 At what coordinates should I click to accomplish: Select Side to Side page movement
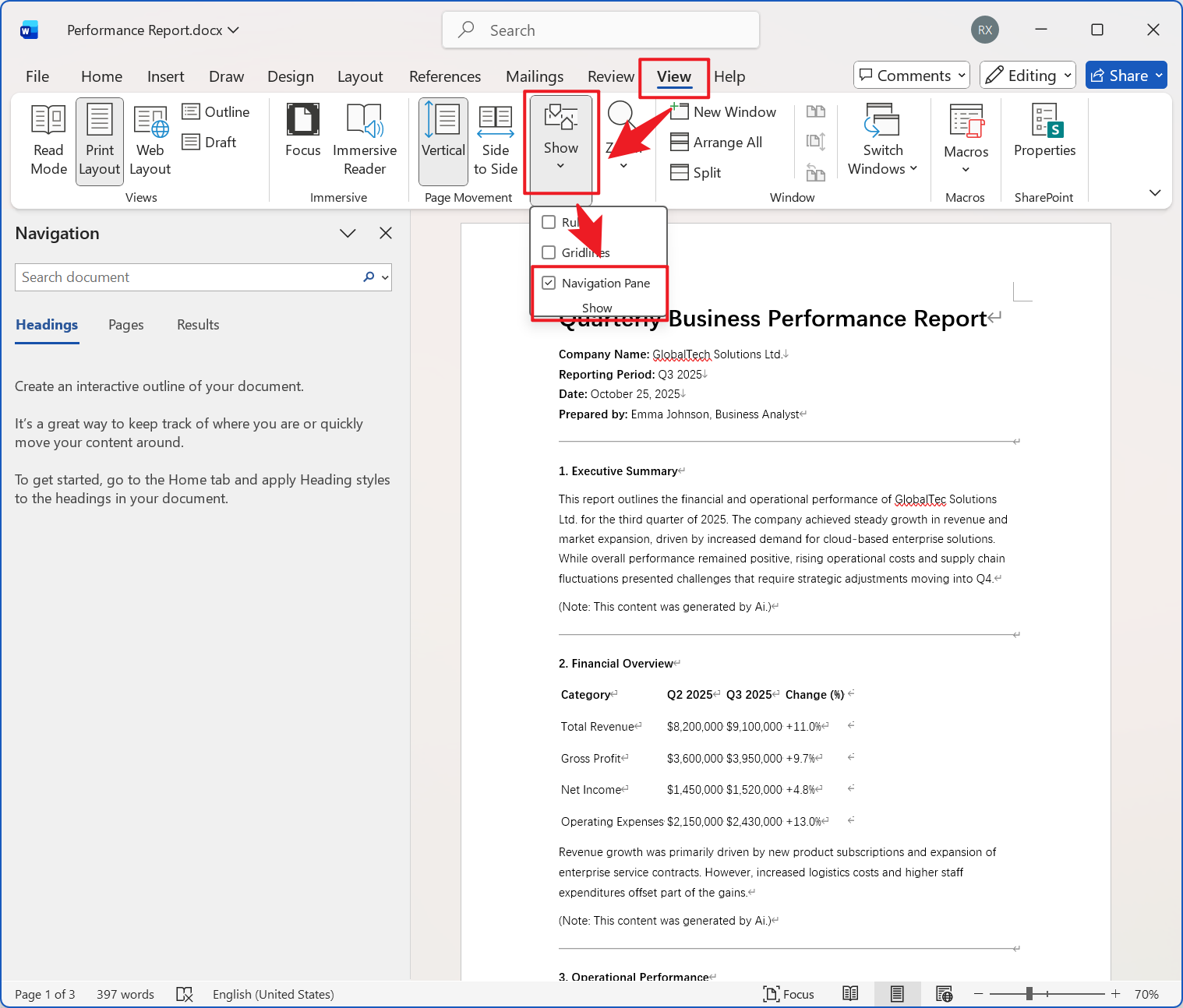[x=495, y=141]
